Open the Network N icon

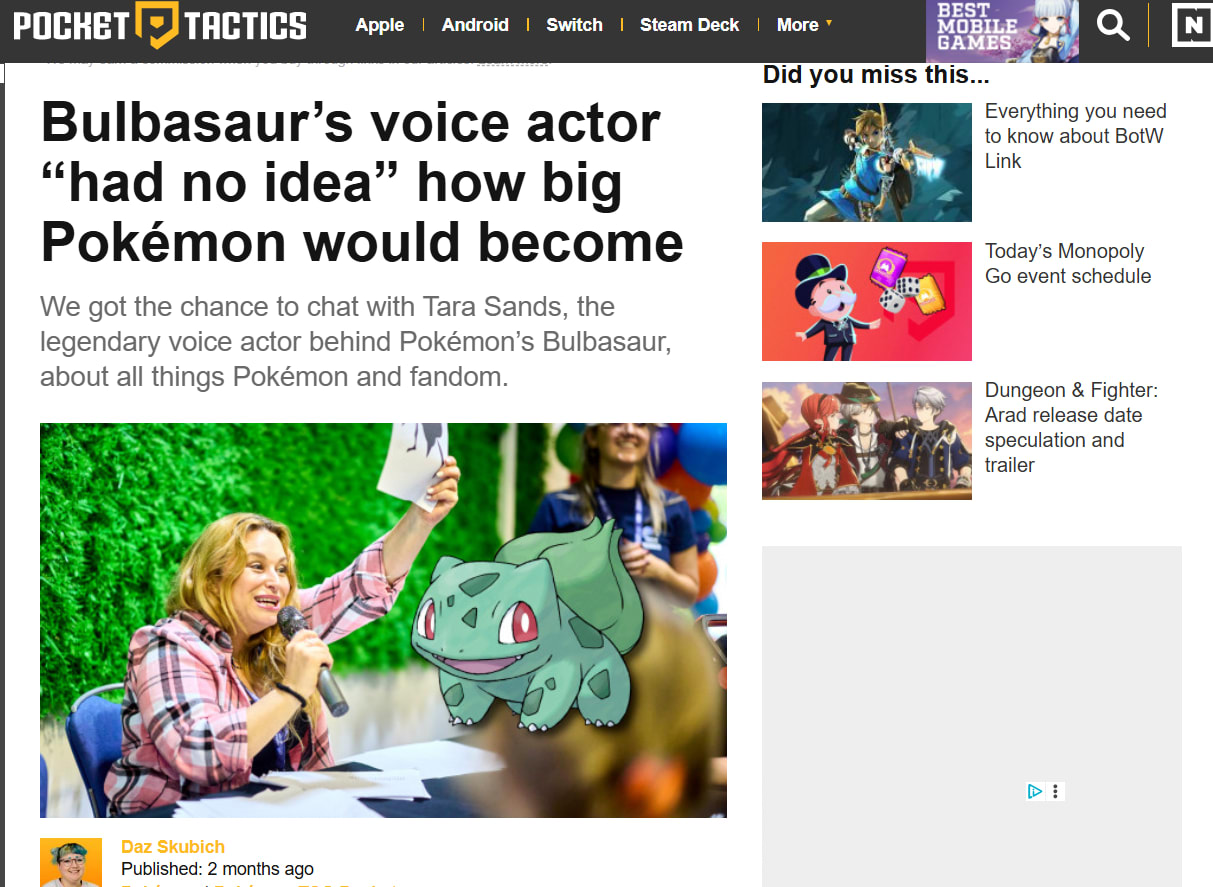click(1191, 25)
